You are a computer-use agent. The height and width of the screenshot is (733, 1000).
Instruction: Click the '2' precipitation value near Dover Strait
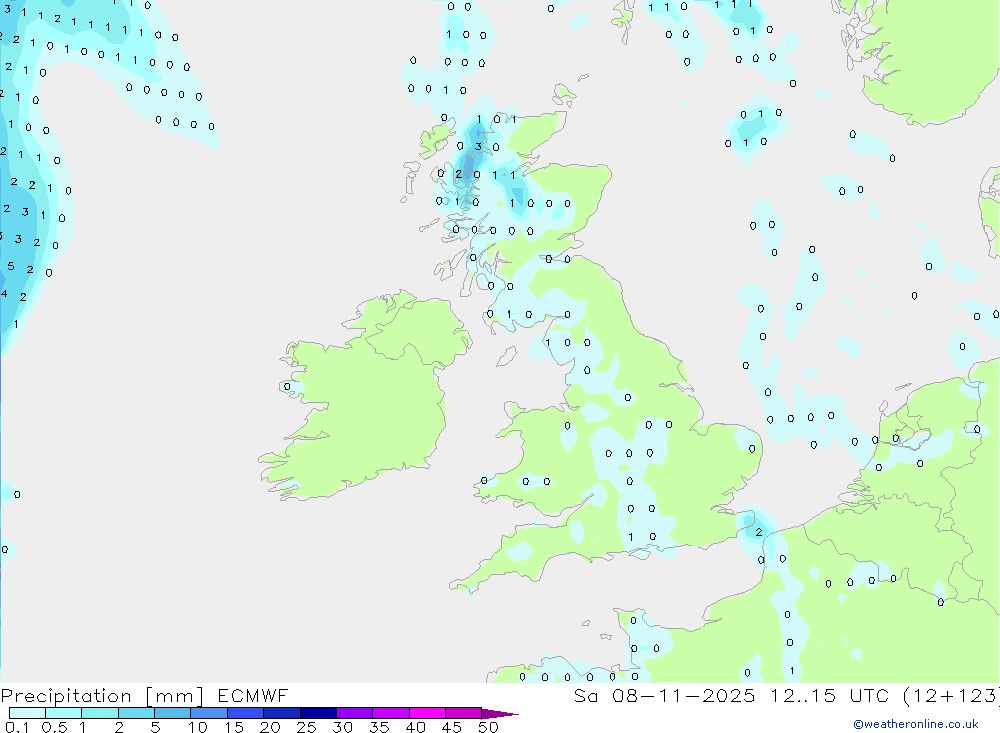point(758,532)
